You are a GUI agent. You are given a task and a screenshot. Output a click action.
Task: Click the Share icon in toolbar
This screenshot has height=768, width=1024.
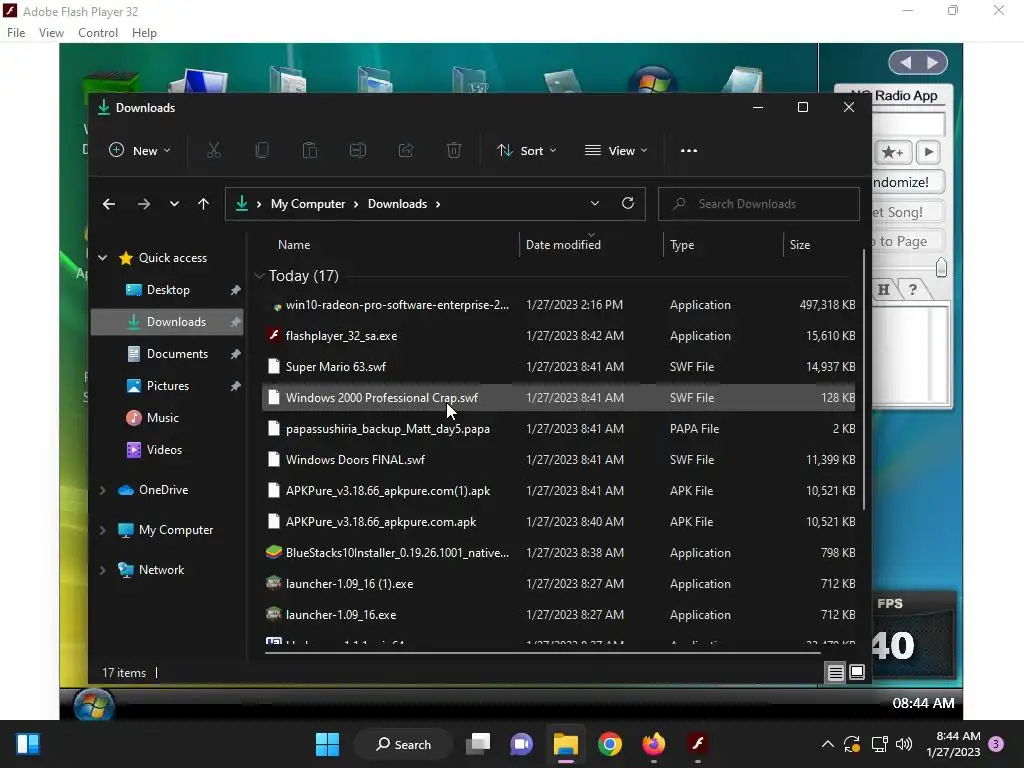click(406, 151)
